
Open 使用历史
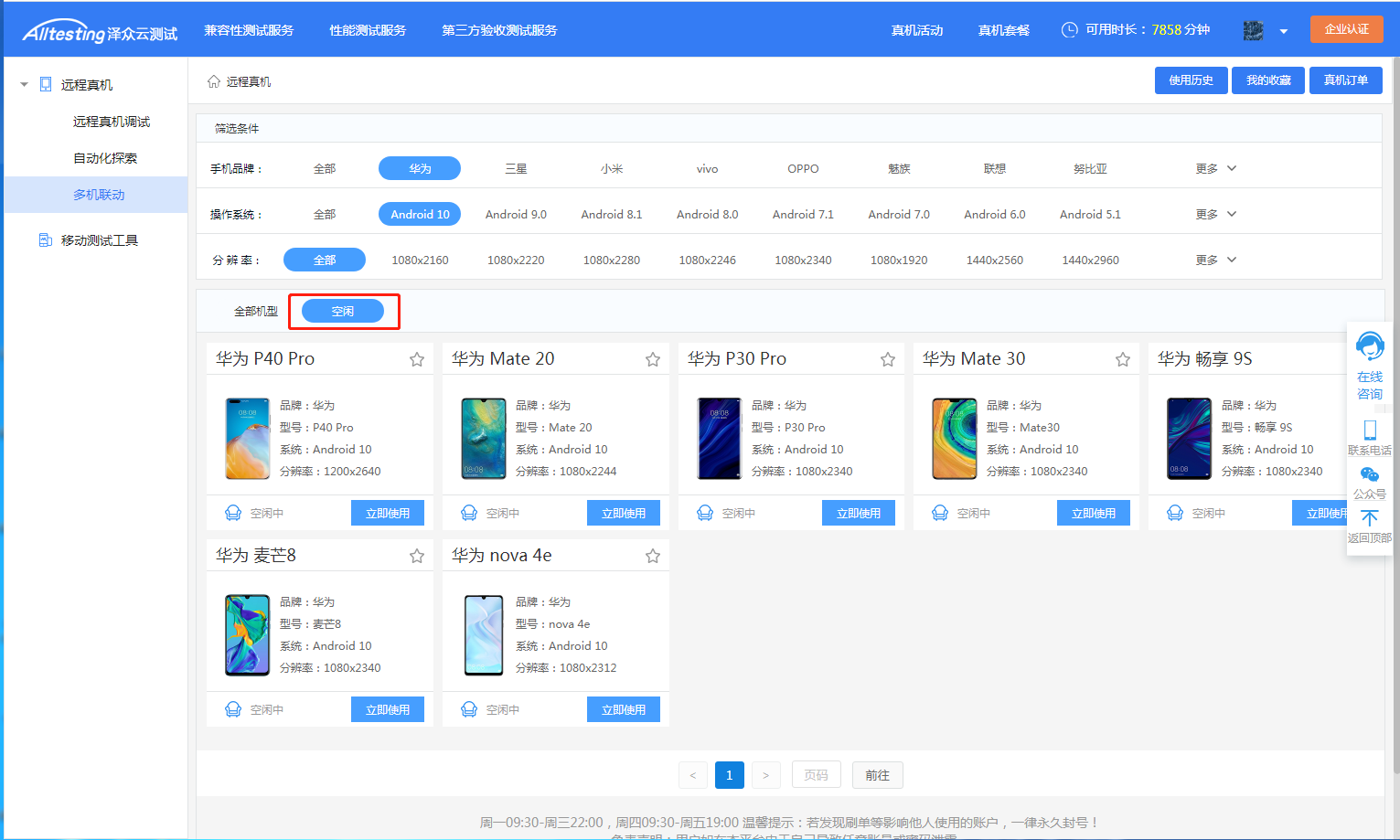(1191, 80)
